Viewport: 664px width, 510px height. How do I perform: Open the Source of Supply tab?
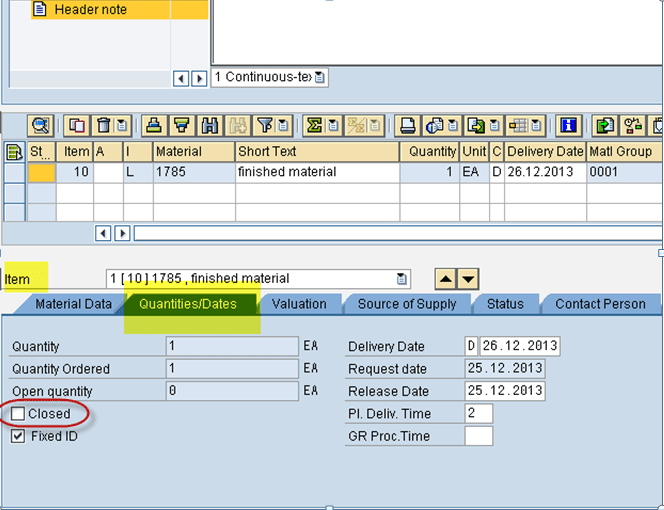tap(407, 304)
